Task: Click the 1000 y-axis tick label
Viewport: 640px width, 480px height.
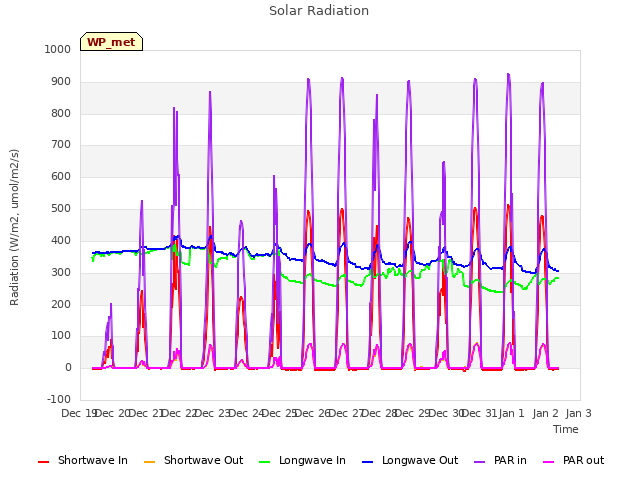Action: (x=58, y=49)
